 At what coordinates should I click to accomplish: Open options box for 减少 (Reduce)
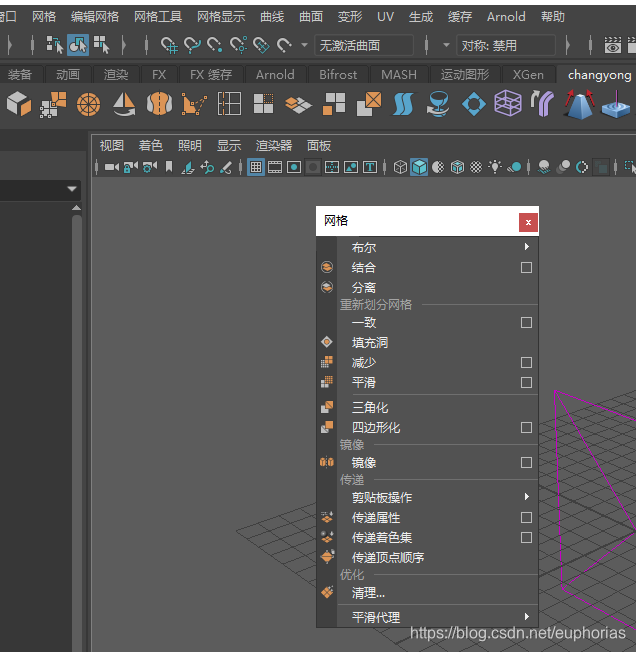coord(526,362)
